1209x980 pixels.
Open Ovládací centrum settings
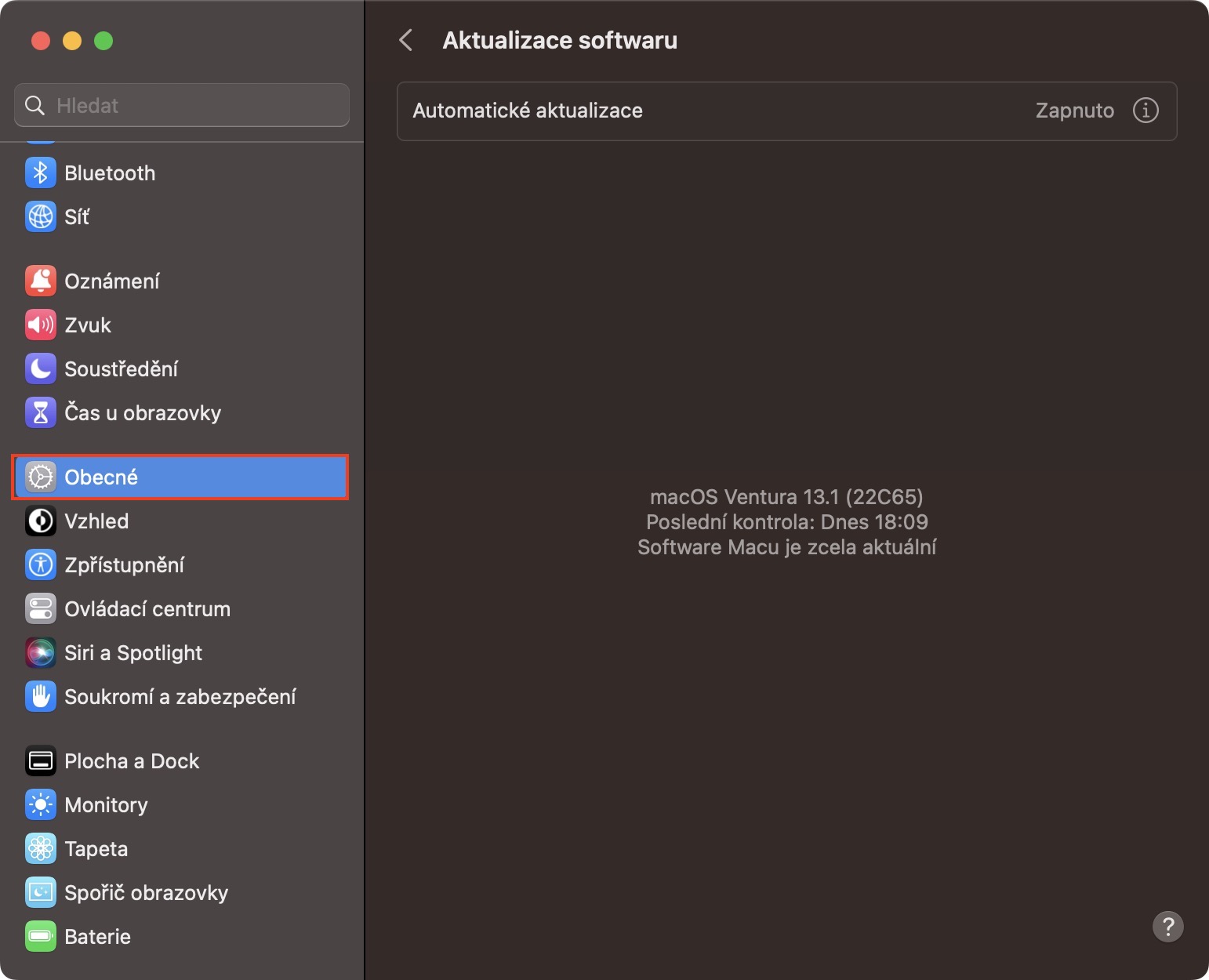(147, 609)
